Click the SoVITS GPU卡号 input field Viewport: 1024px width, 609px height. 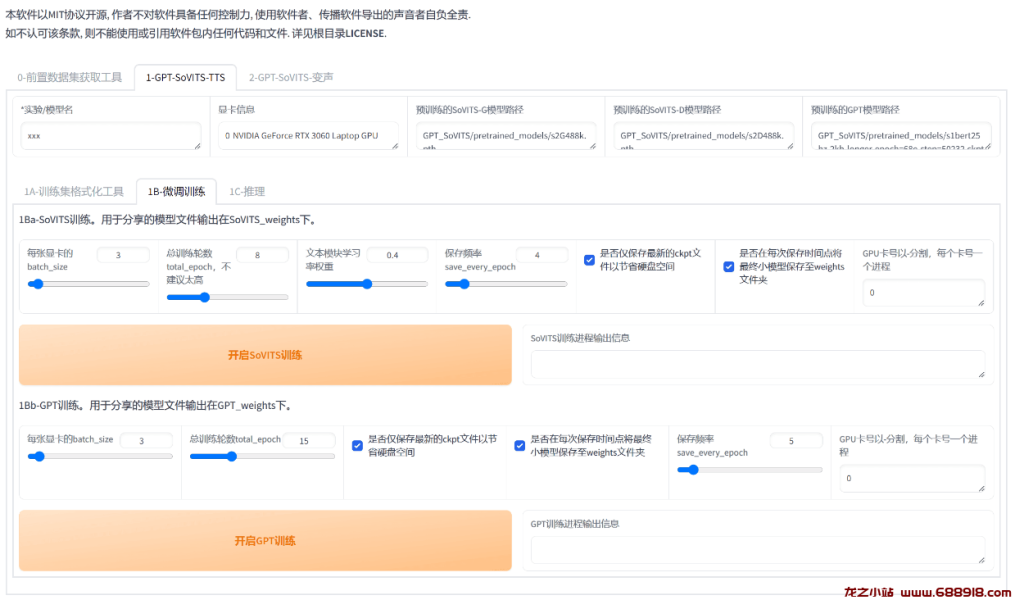pos(923,293)
